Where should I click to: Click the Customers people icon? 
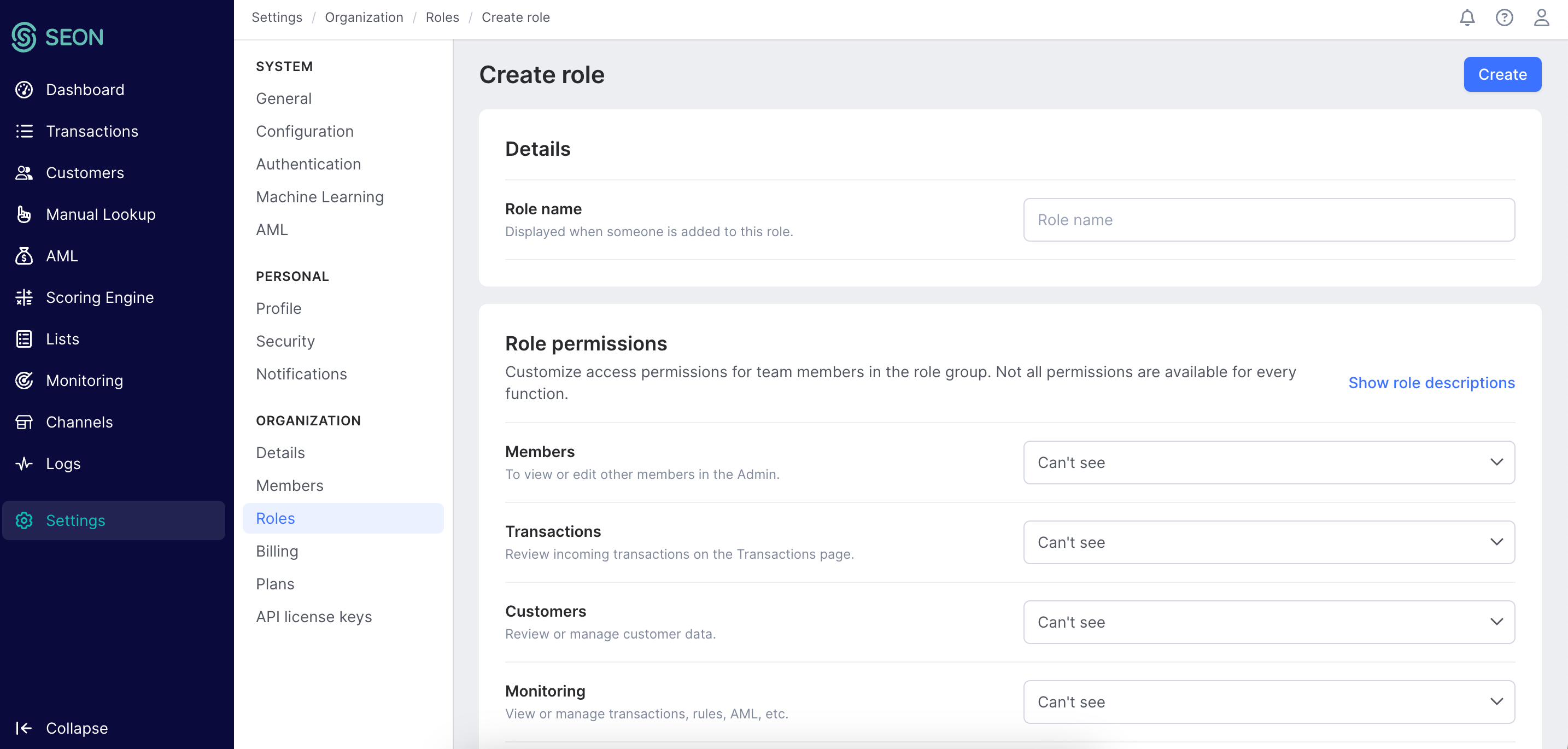[25, 173]
